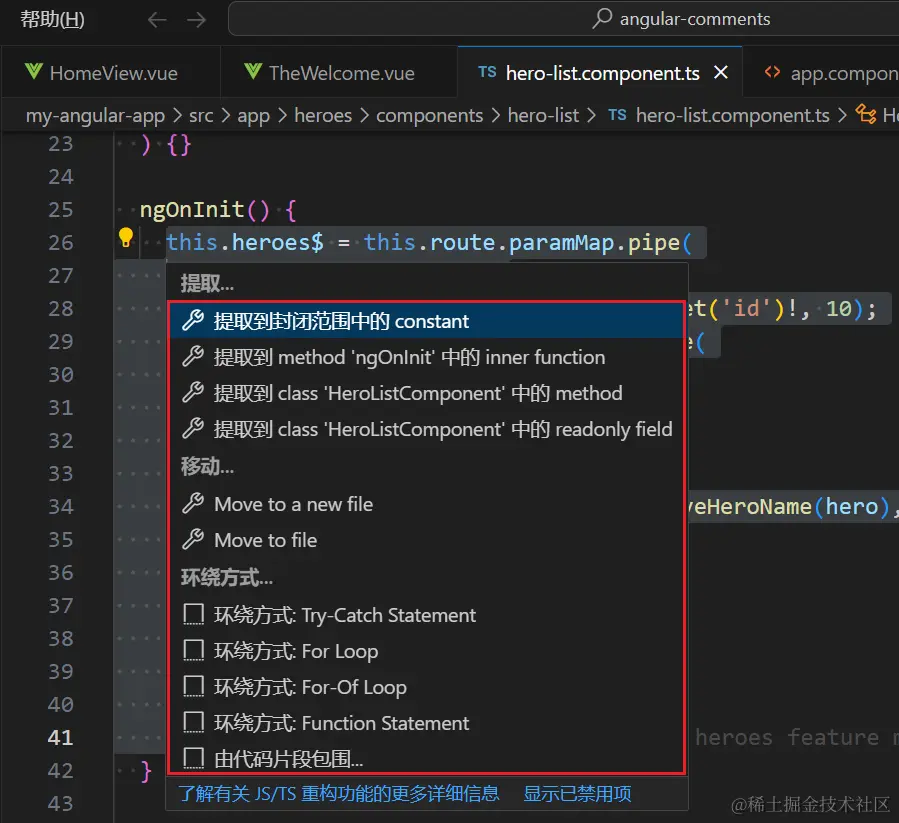The width and height of the screenshot is (899, 823).
Task: Select Move to file
Action: tap(426, 540)
